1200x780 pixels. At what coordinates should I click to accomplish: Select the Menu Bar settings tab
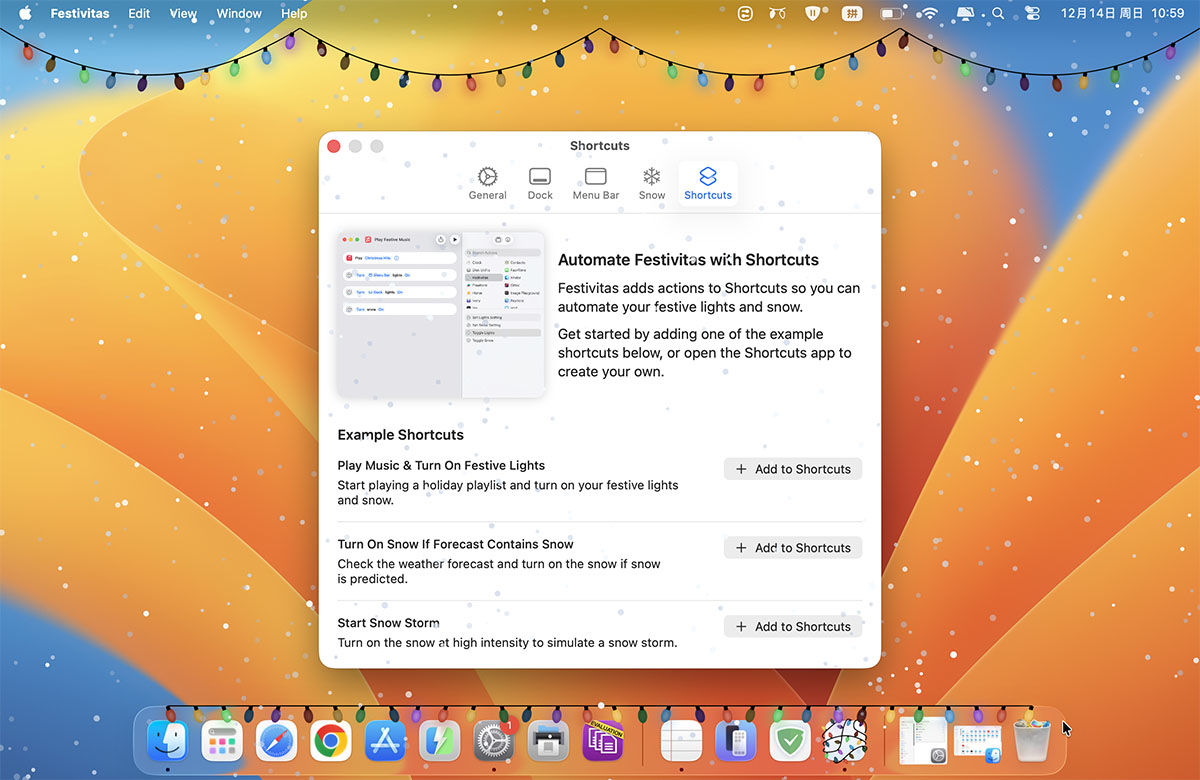coord(595,184)
